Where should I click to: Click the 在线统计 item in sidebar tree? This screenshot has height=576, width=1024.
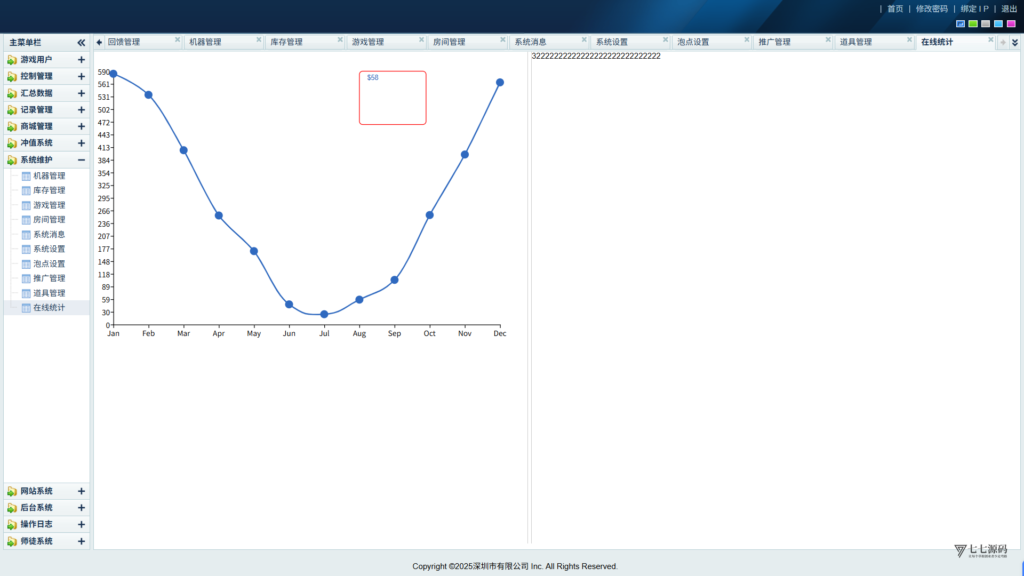(49, 308)
